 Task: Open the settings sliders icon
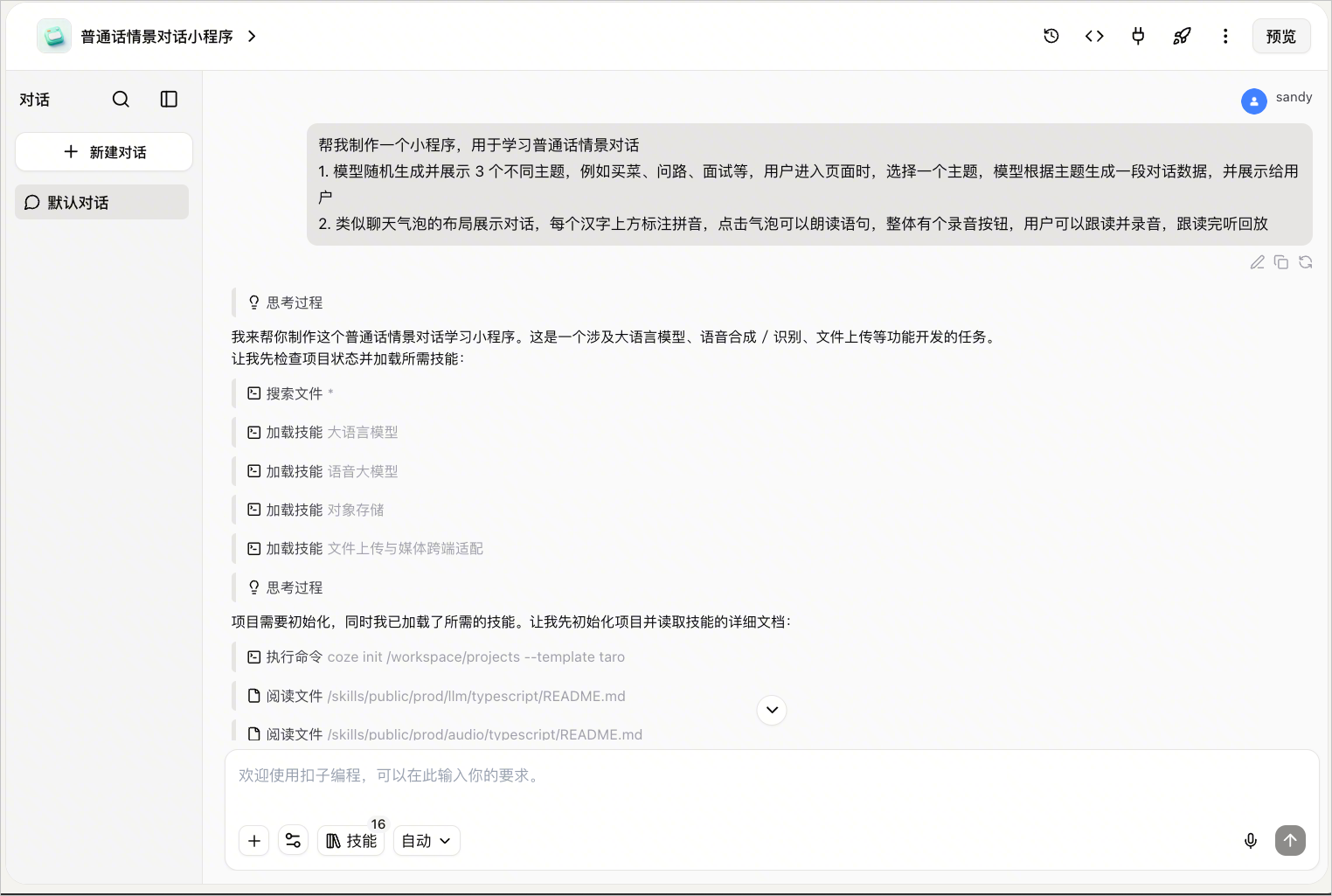(x=293, y=841)
